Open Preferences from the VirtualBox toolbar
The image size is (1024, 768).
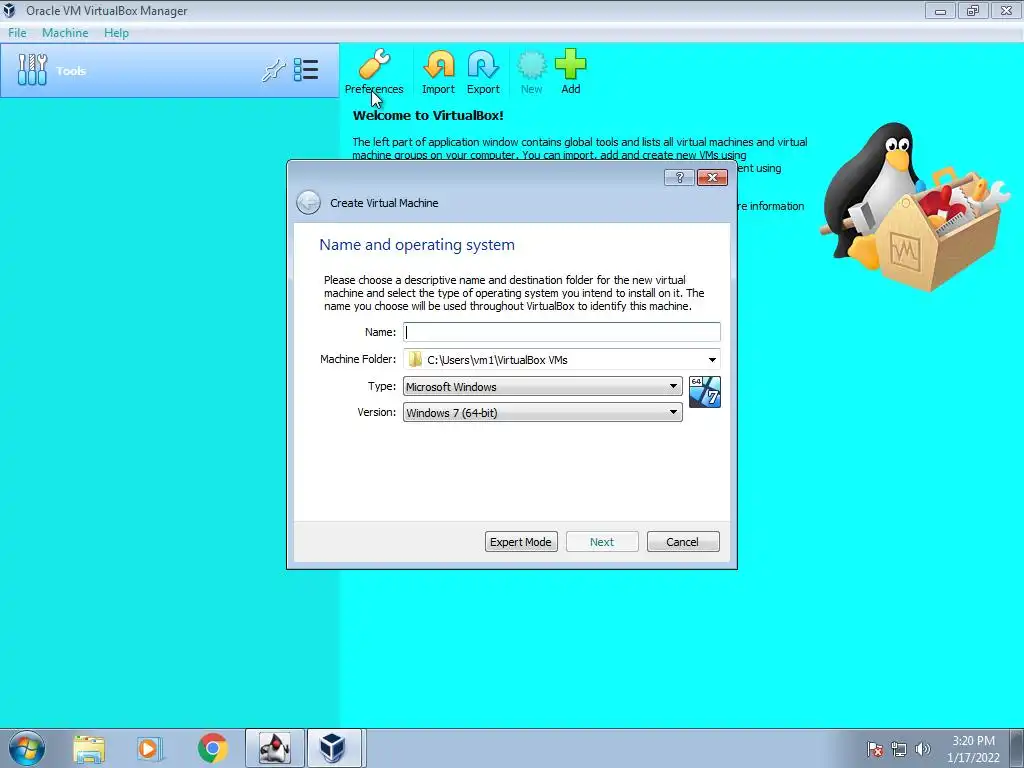[374, 72]
